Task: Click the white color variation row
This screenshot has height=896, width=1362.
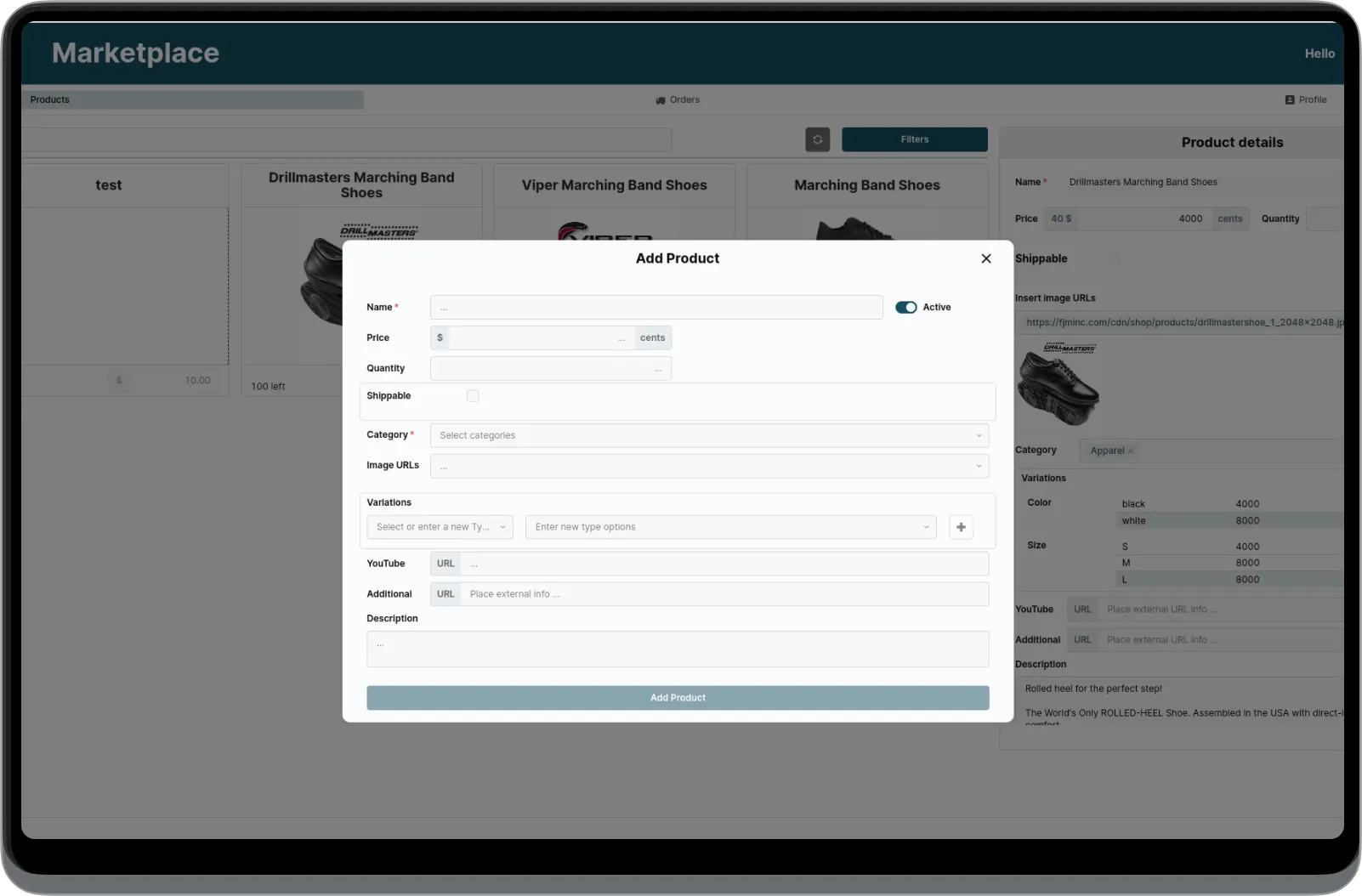Action: point(1229,521)
